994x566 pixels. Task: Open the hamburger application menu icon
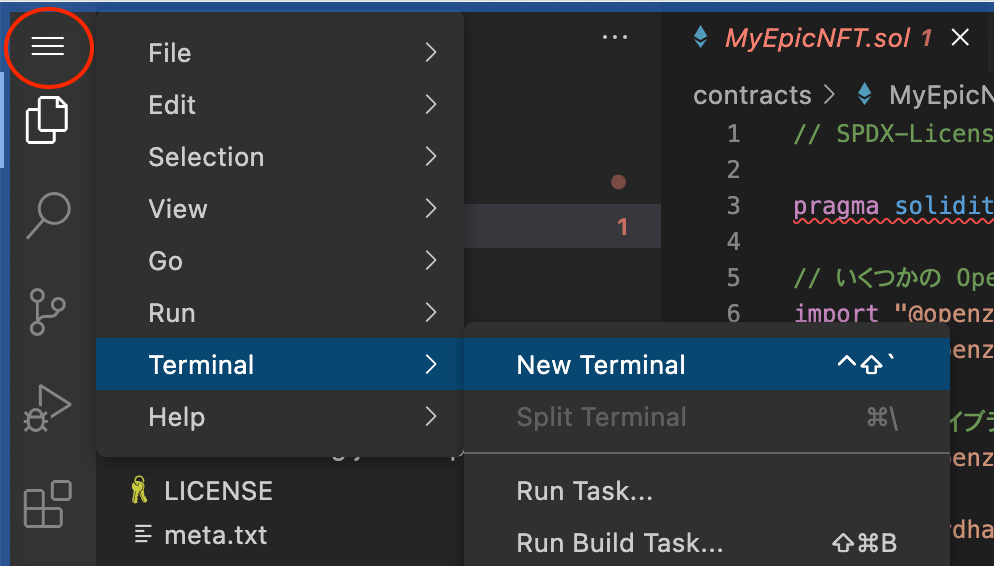(x=48, y=46)
